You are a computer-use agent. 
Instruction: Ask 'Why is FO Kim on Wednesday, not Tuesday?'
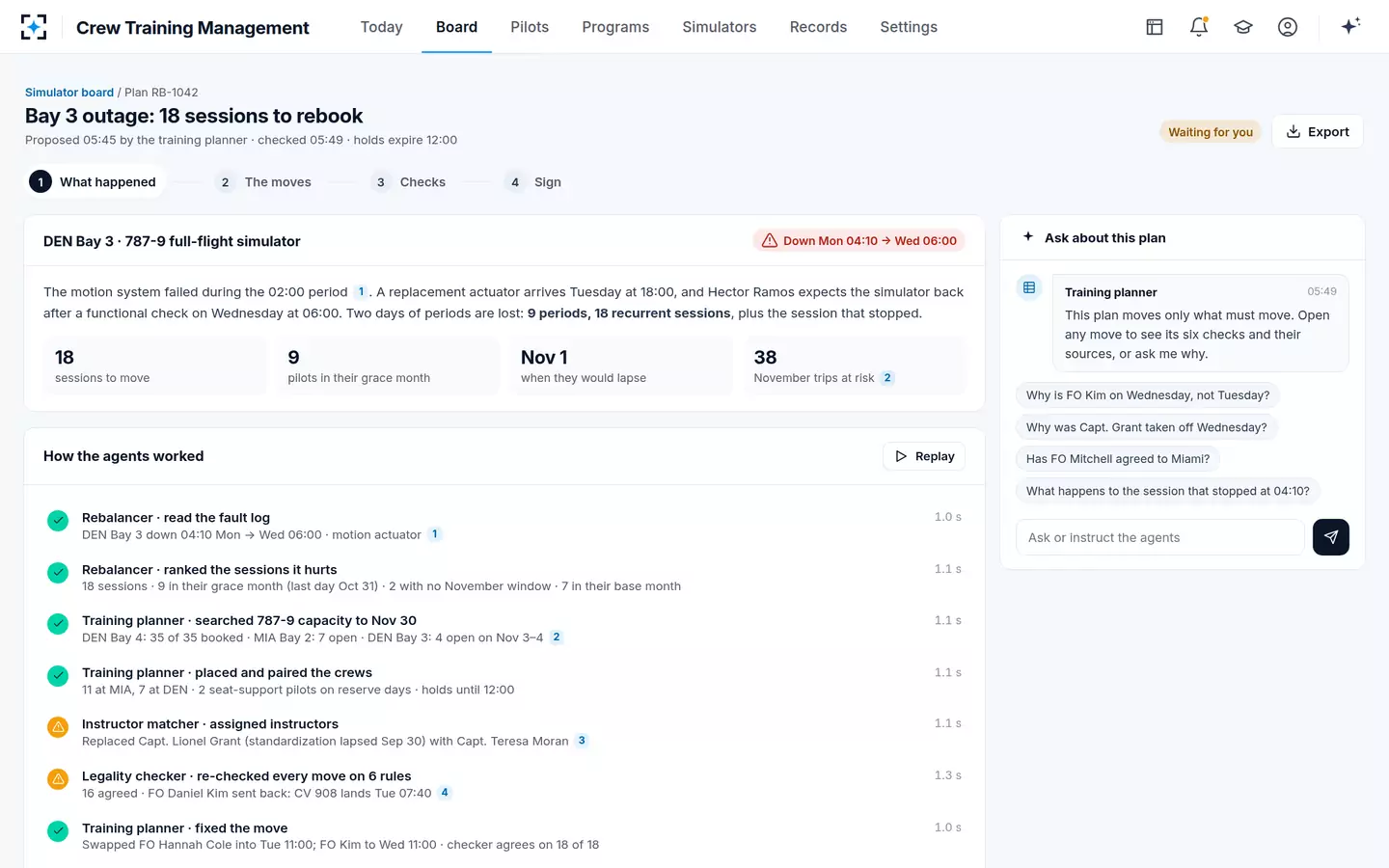tap(1148, 395)
